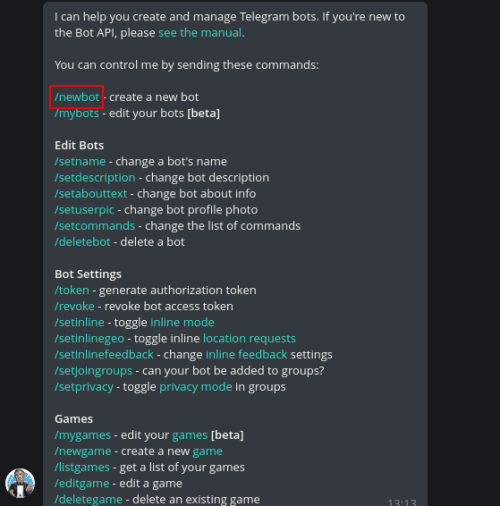The width and height of the screenshot is (500, 506).
Task: Trigger the /setuserpic command
Action: [x=84, y=210]
